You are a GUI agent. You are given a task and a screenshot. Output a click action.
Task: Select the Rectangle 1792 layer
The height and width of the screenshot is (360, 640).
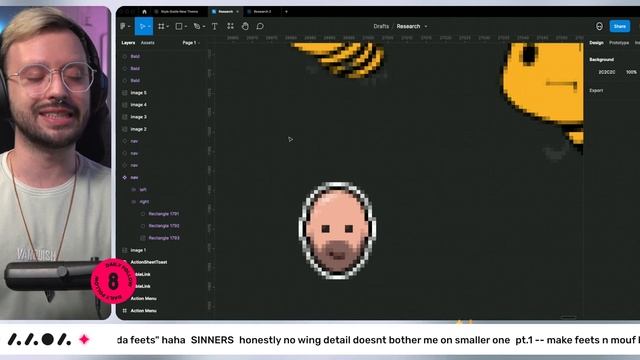click(163, 226)
